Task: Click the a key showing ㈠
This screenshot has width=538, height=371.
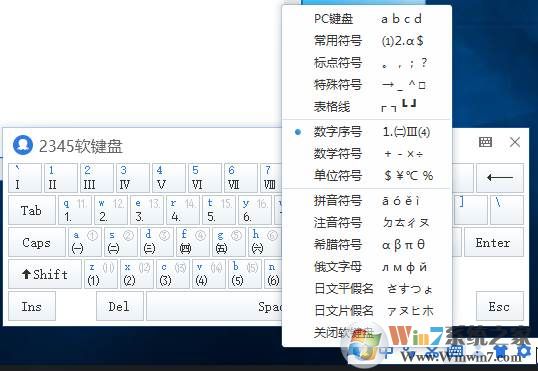Action: click(85, 242)
